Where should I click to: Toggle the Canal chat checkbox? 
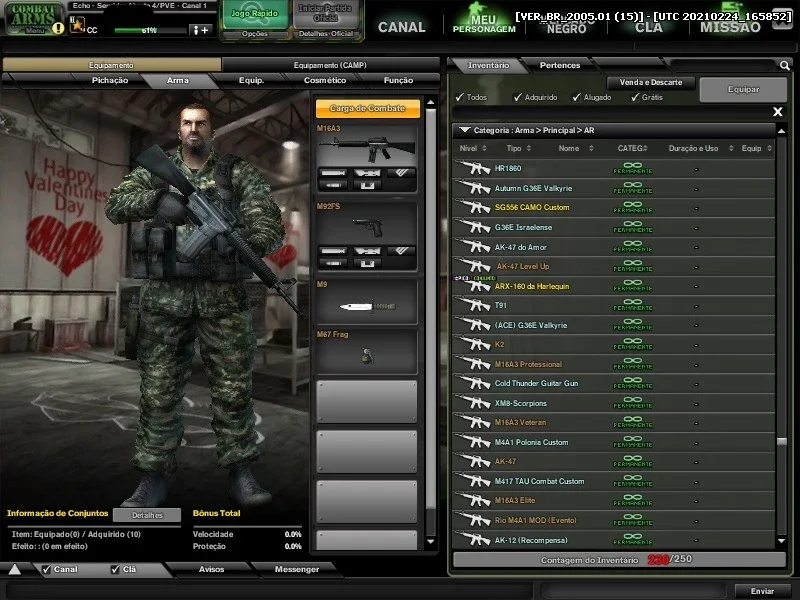coord(46,569)
